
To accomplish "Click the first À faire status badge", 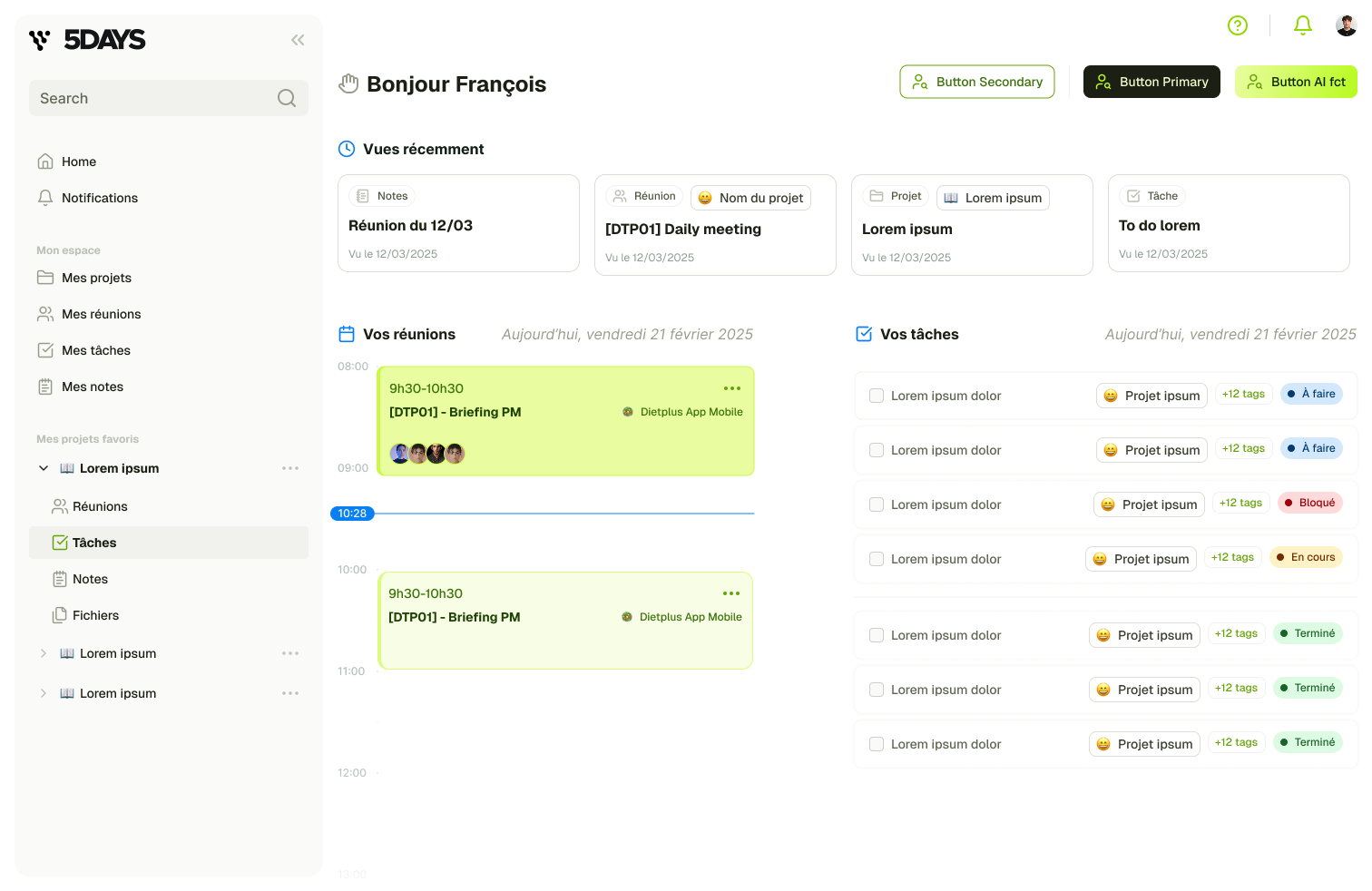I will coord(1311,394).
